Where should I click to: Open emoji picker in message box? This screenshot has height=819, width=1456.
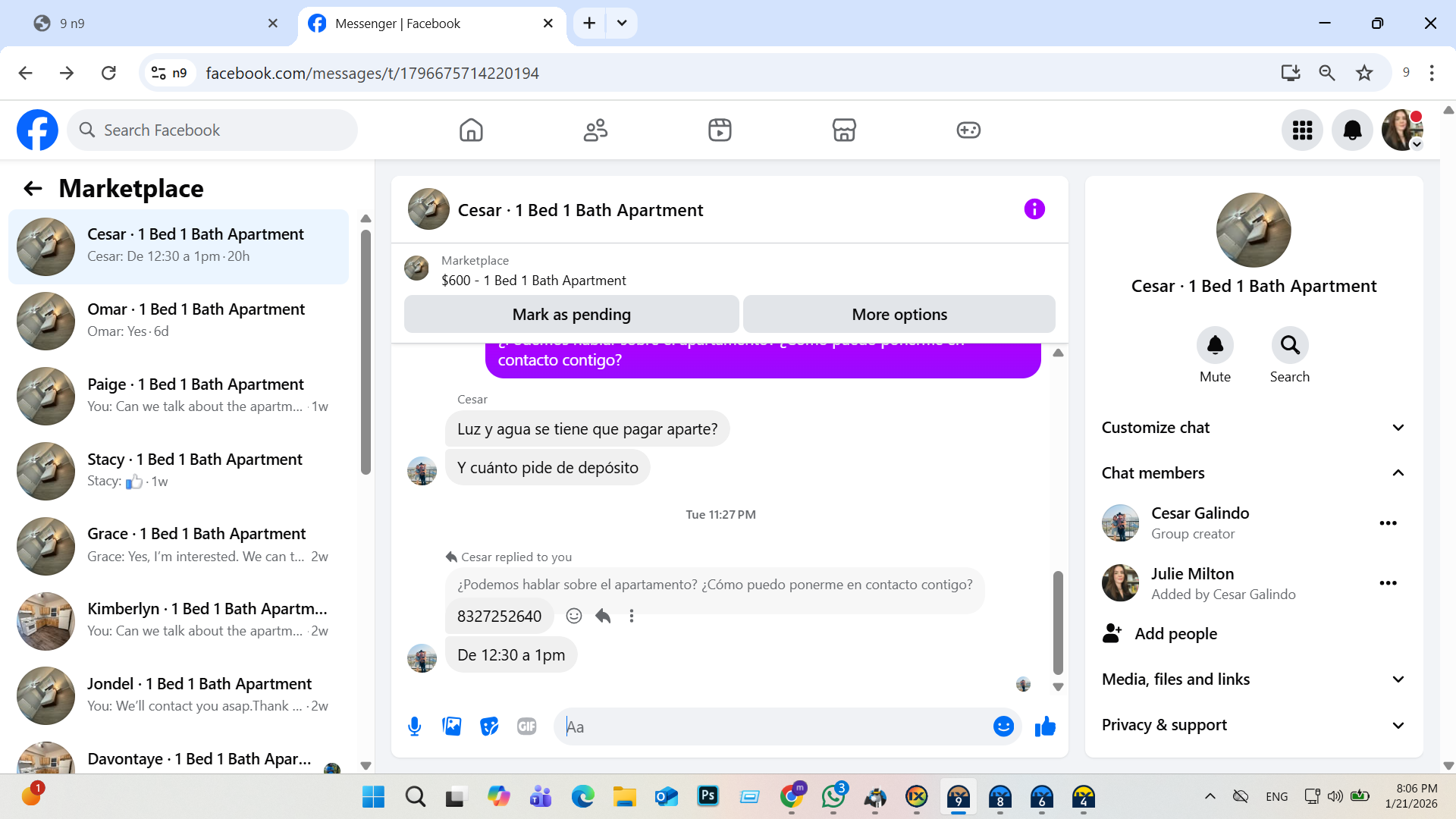point(1003,726)
